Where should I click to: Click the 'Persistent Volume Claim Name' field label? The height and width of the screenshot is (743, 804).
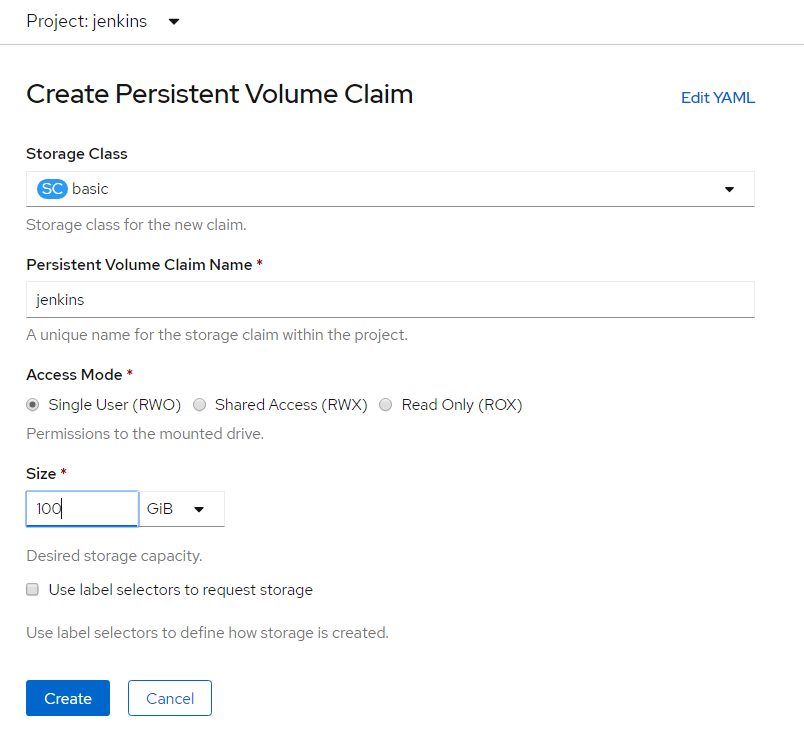(144, 264)
